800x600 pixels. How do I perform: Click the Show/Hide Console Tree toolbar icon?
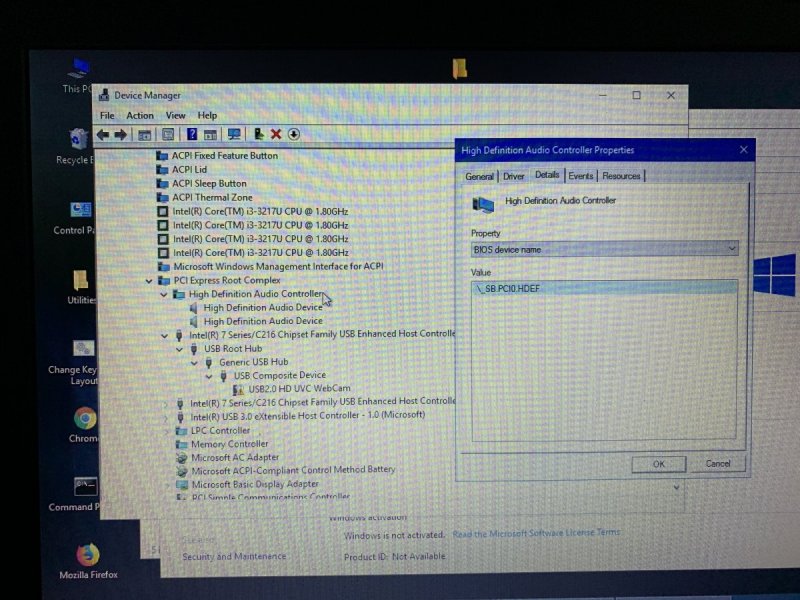pos(144,135)
